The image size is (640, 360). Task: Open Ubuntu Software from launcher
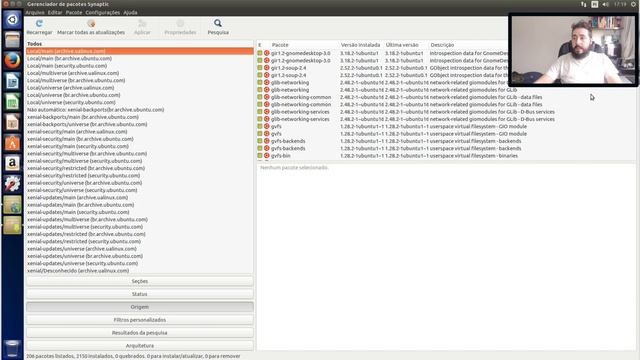coord(12,143)
